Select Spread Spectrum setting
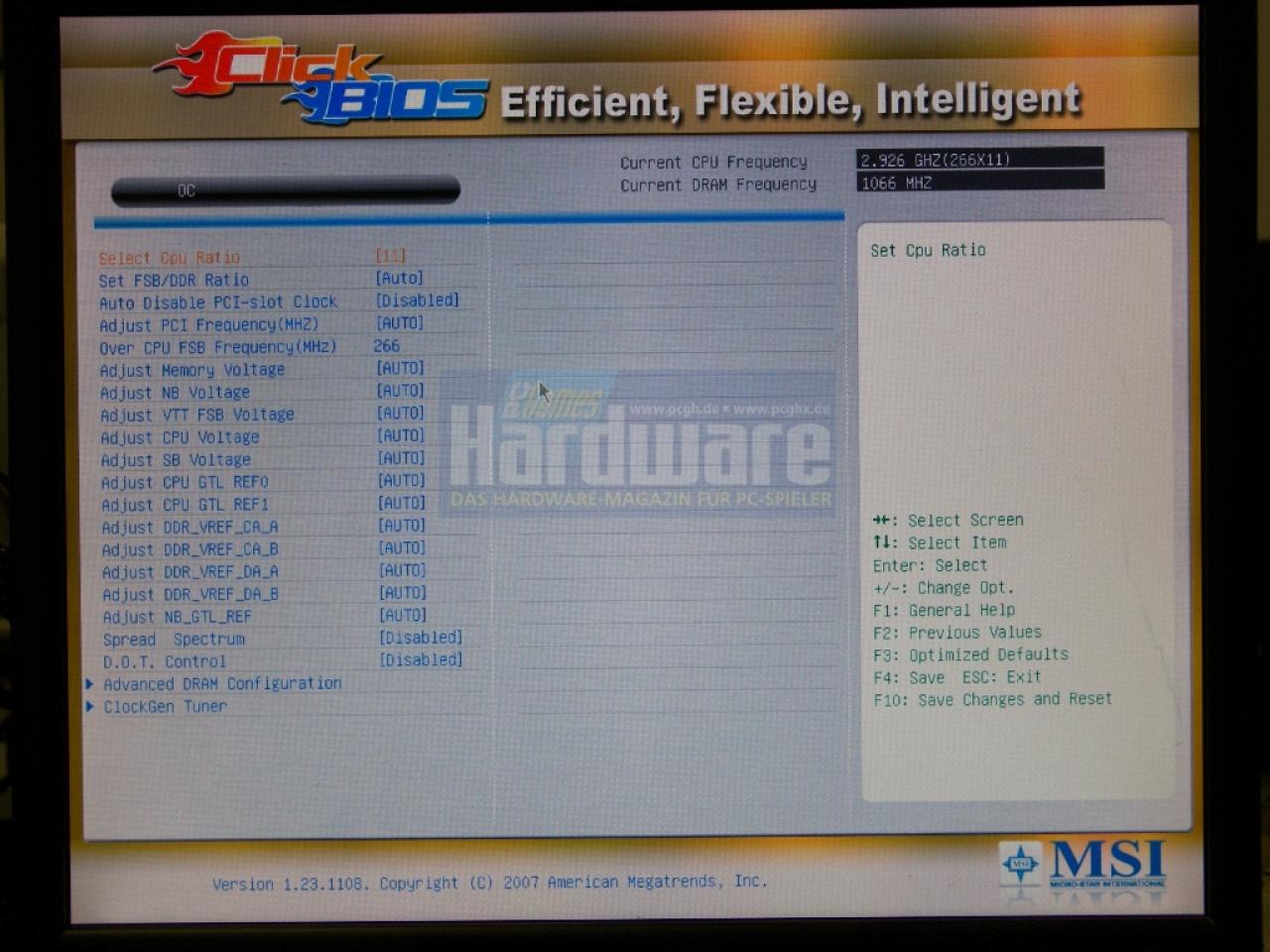 [174, 641]
